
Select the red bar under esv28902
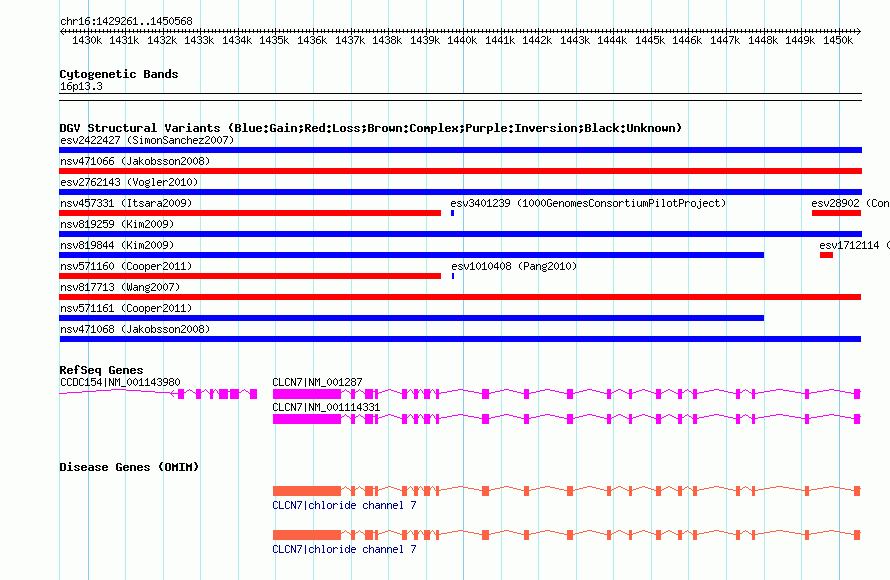836,213
